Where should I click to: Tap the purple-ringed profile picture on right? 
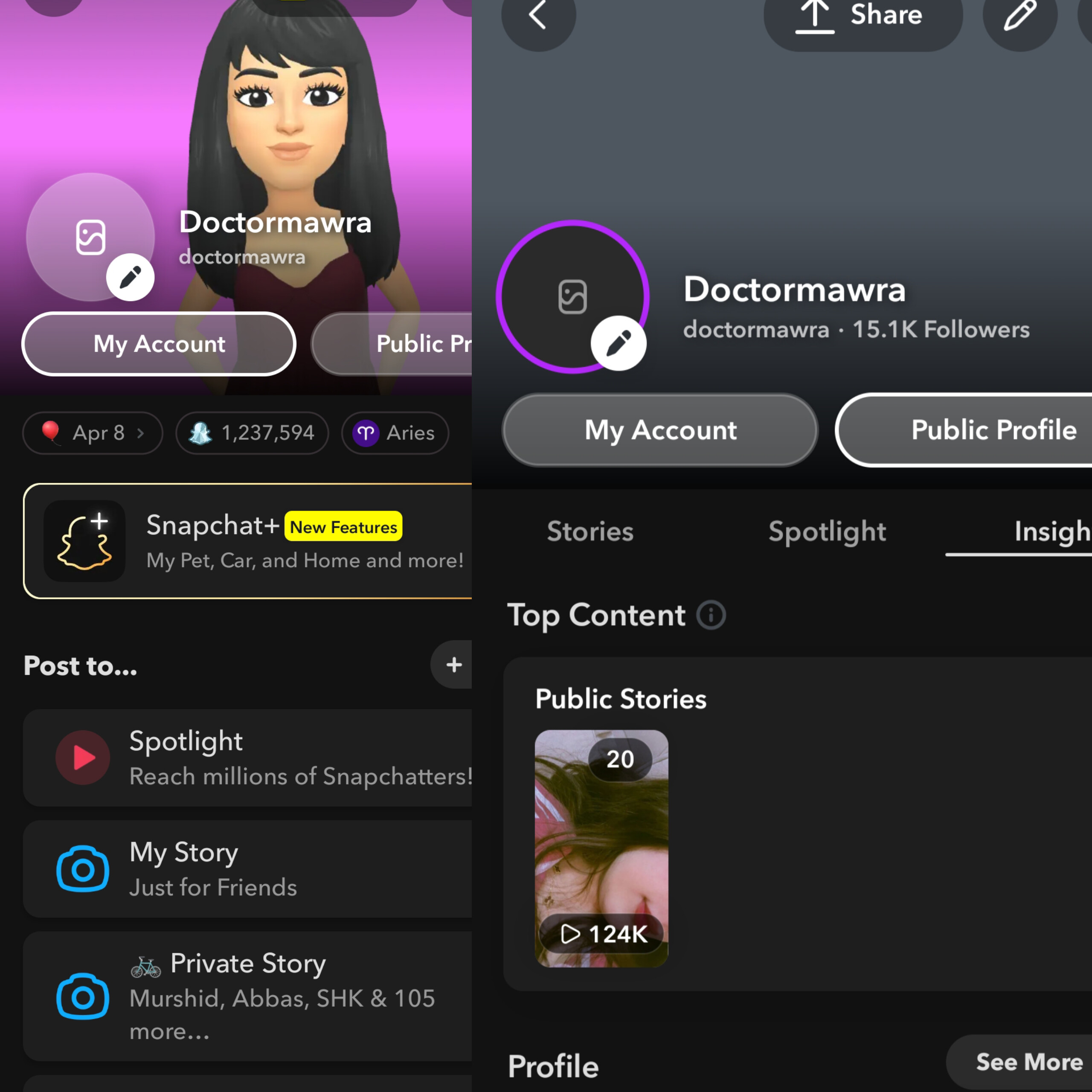[x=572, y=297]
